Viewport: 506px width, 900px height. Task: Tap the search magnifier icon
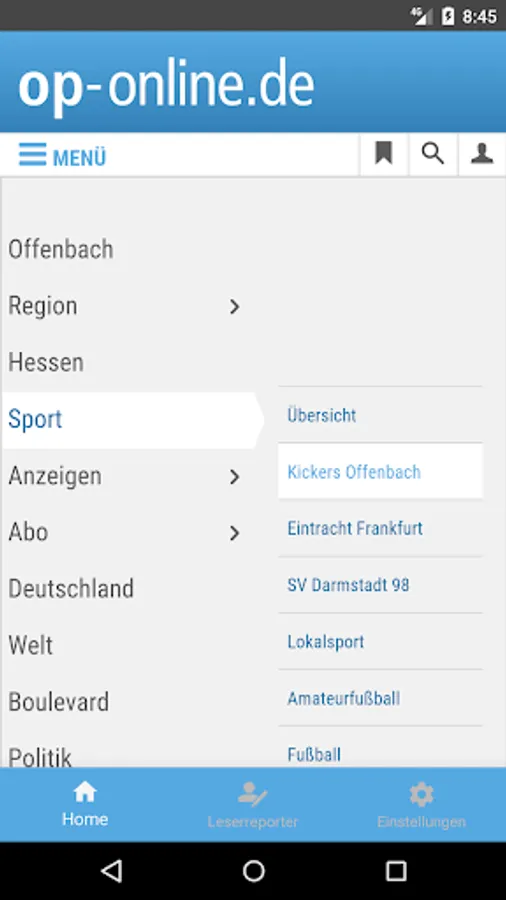click(433, 154)
